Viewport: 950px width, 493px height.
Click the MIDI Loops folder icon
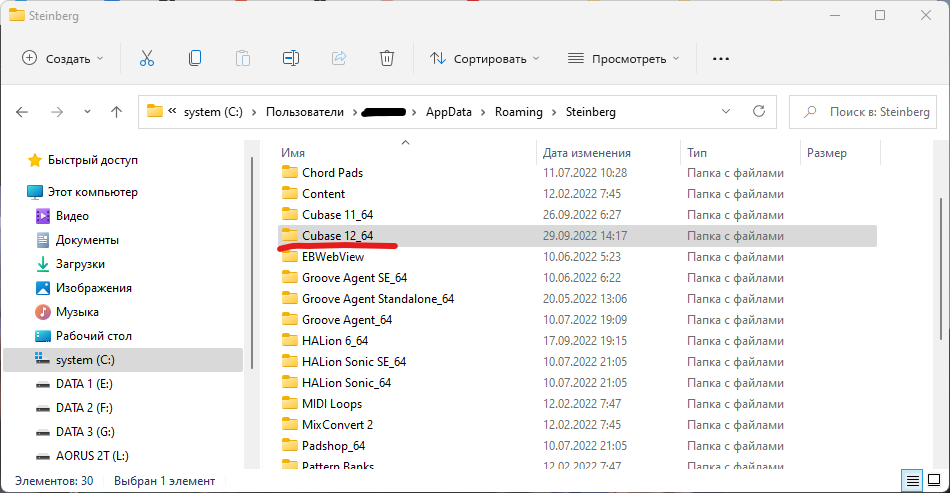point(290,403)
